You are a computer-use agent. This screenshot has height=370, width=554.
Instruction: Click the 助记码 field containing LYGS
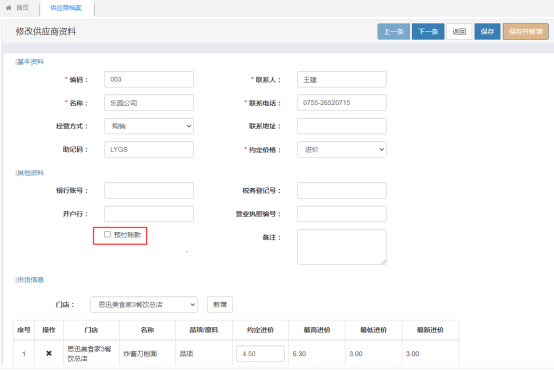(x=149, y=149)
